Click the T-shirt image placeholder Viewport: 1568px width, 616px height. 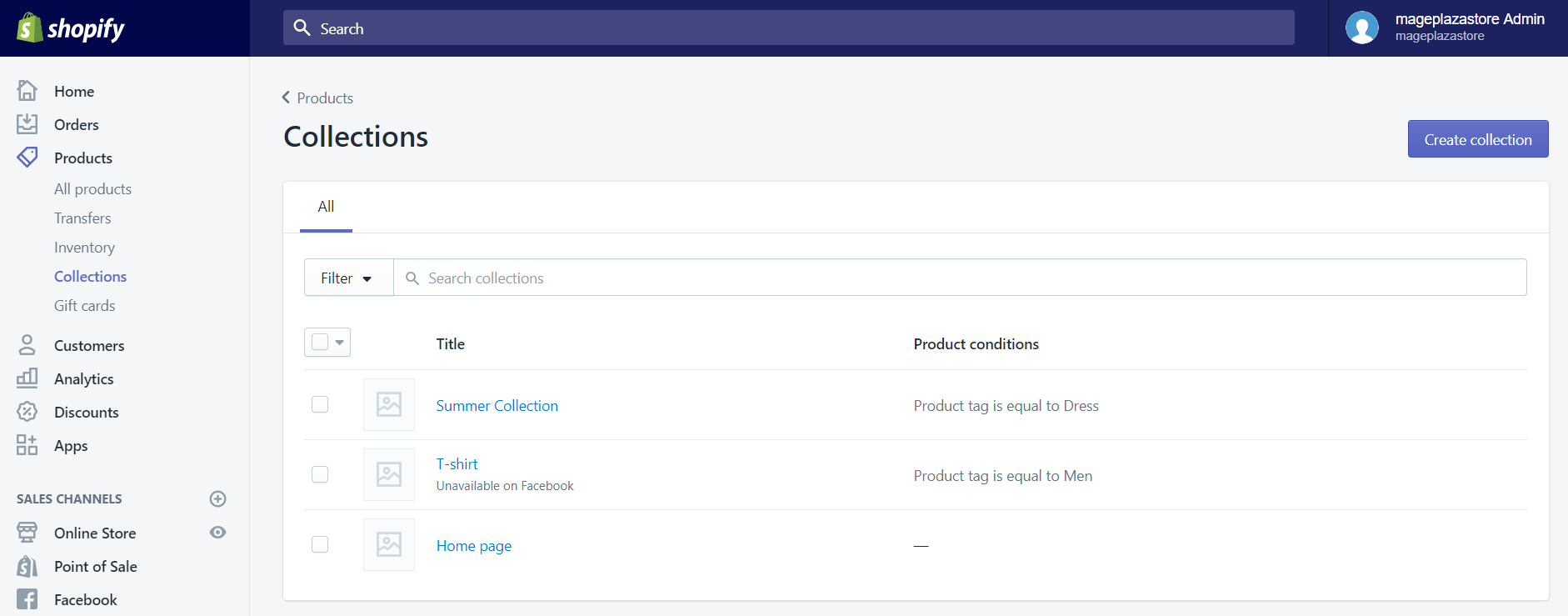[389, 474]
